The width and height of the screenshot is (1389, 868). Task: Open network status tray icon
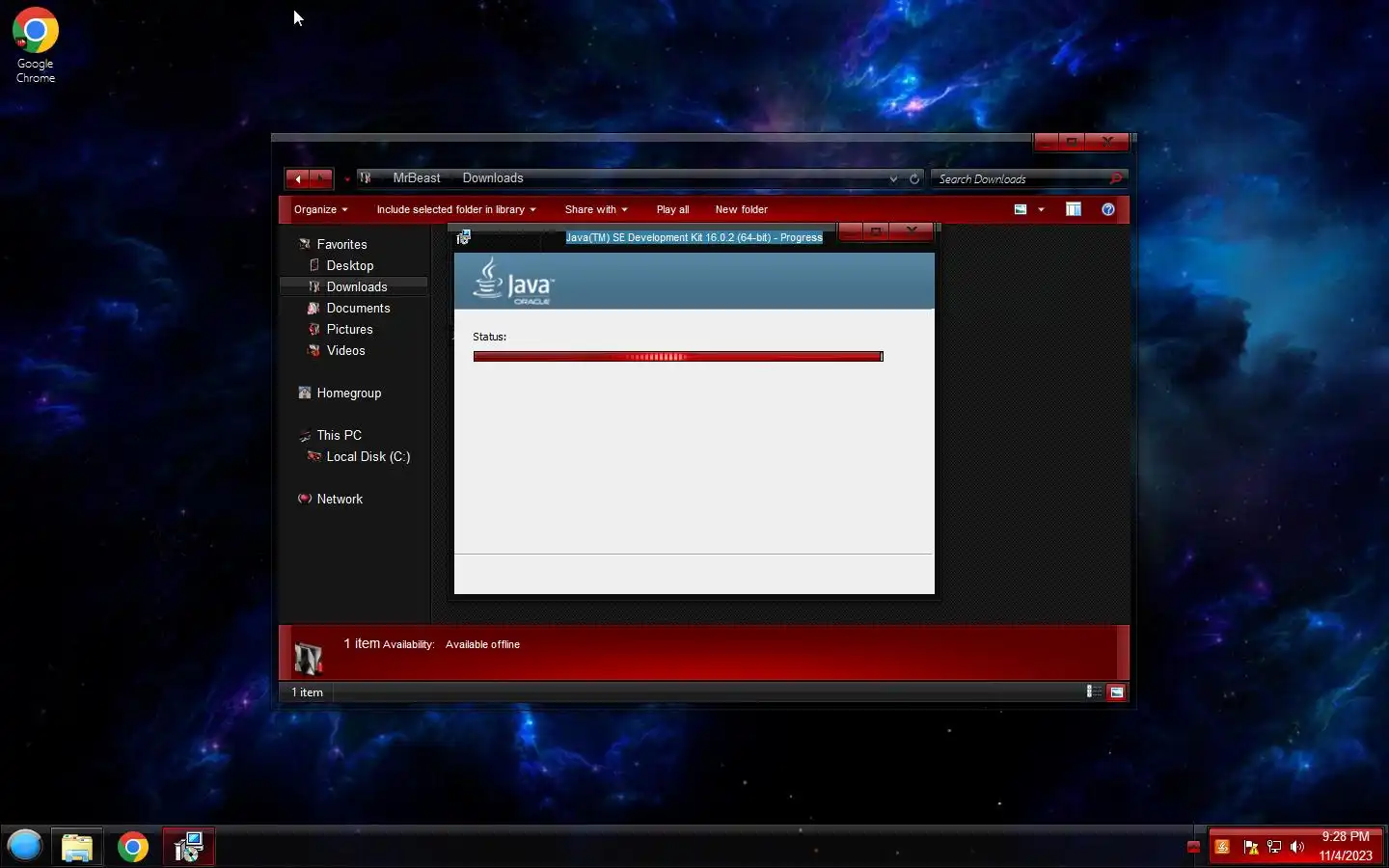click(1274, 847)
